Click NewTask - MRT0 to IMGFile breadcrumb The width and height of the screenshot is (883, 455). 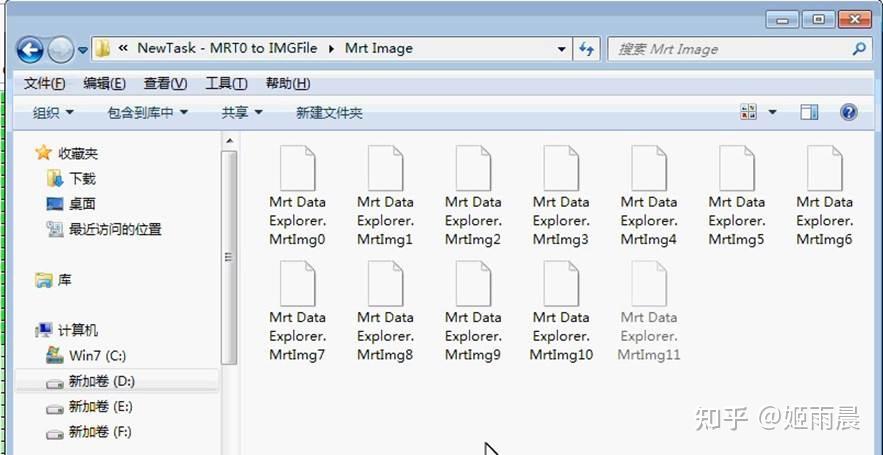(227, 48)
